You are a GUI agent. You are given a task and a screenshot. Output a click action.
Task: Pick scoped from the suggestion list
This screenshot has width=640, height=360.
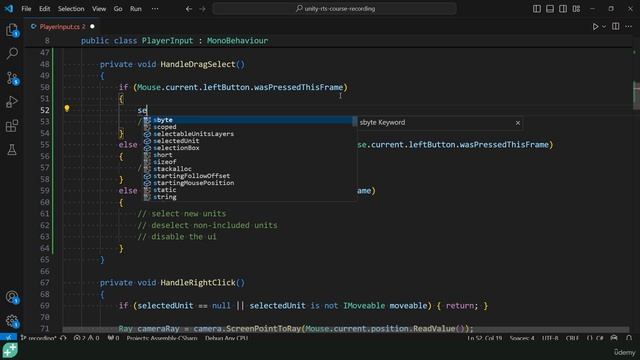[249, 127]
